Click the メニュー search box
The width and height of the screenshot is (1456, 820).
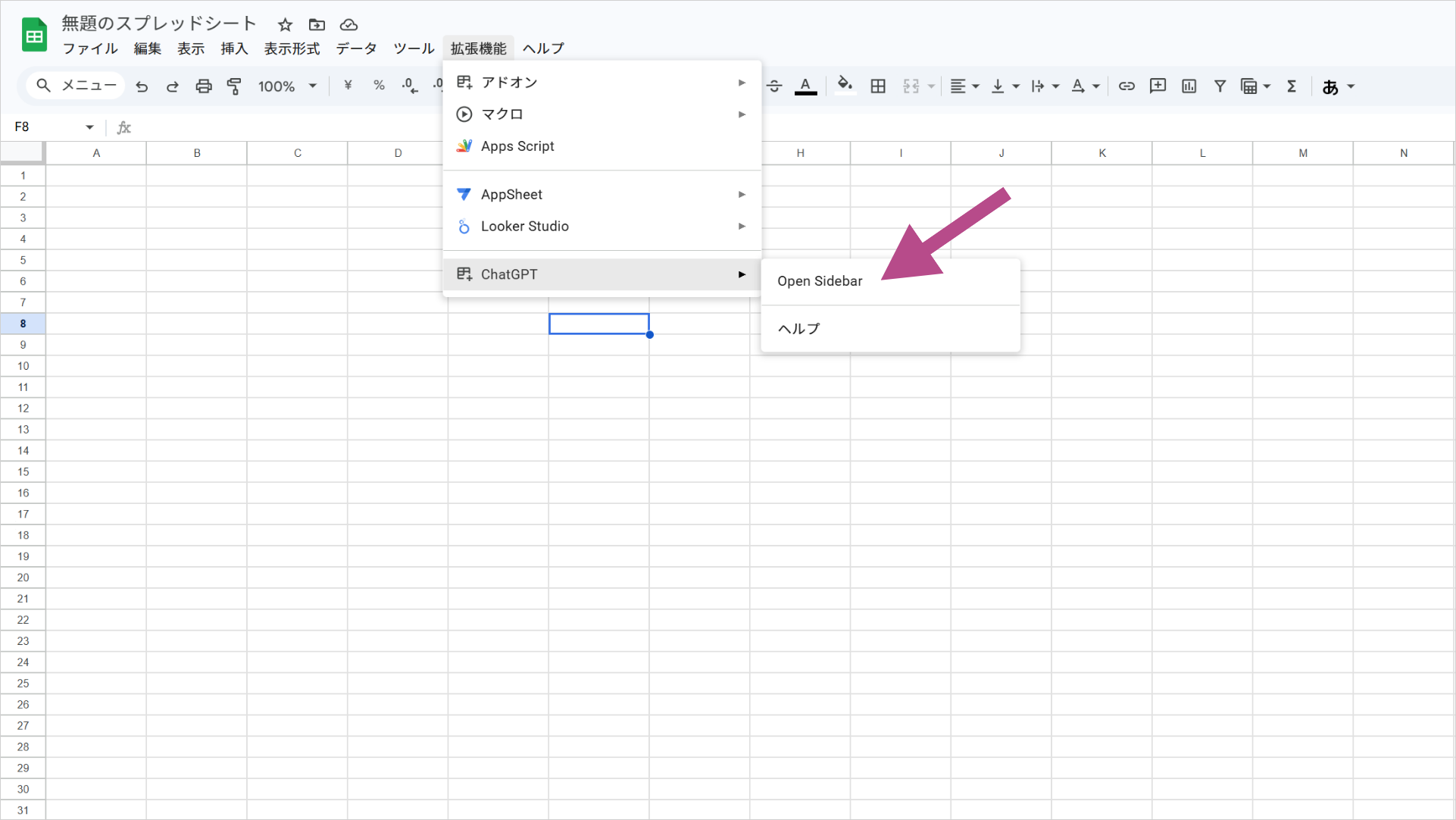tap(76, 86)
